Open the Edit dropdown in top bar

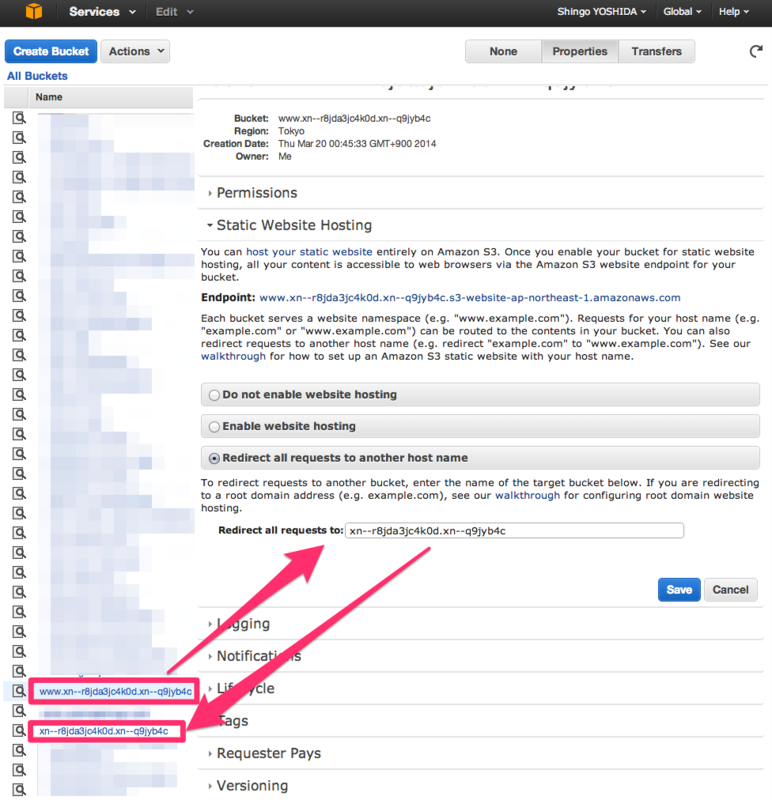pyautogui.click(x=174, y=12)
